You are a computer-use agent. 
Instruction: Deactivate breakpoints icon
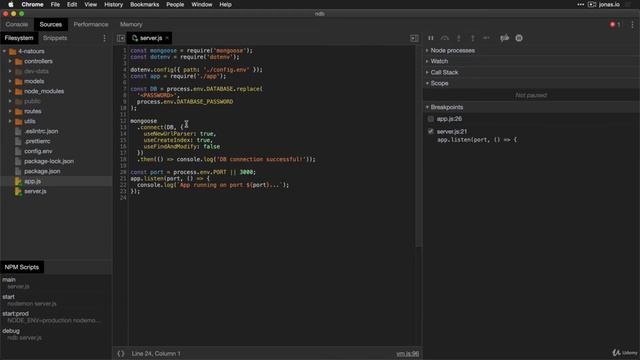click(504, 38)
